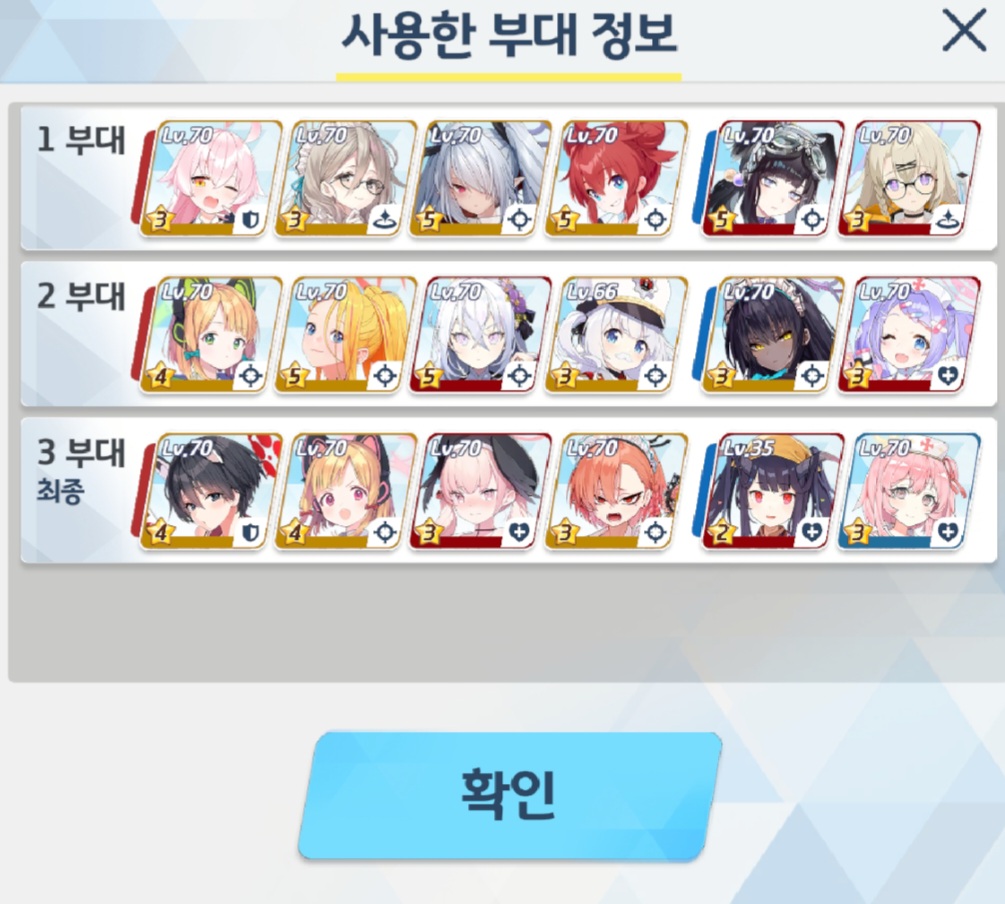Click support role icon on maid with glasses
Image resolution: width=1005 pixels, height=904 pixels.
(x=385, y=220)
